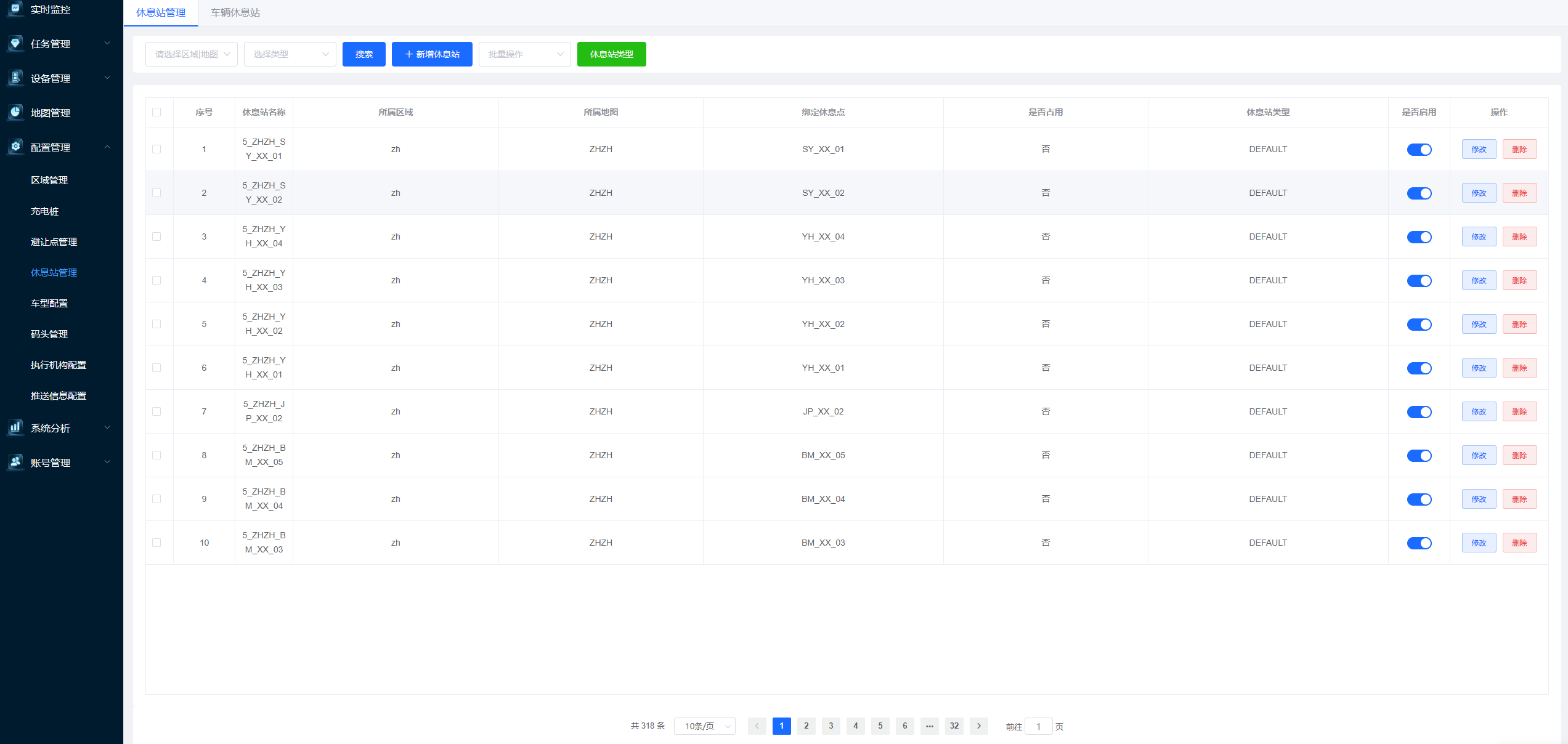Image resolution: width=1568 pixels, height=744 pixels.
Task: Click the pagination ellipsis more-pages button
Action: [929, 726]
